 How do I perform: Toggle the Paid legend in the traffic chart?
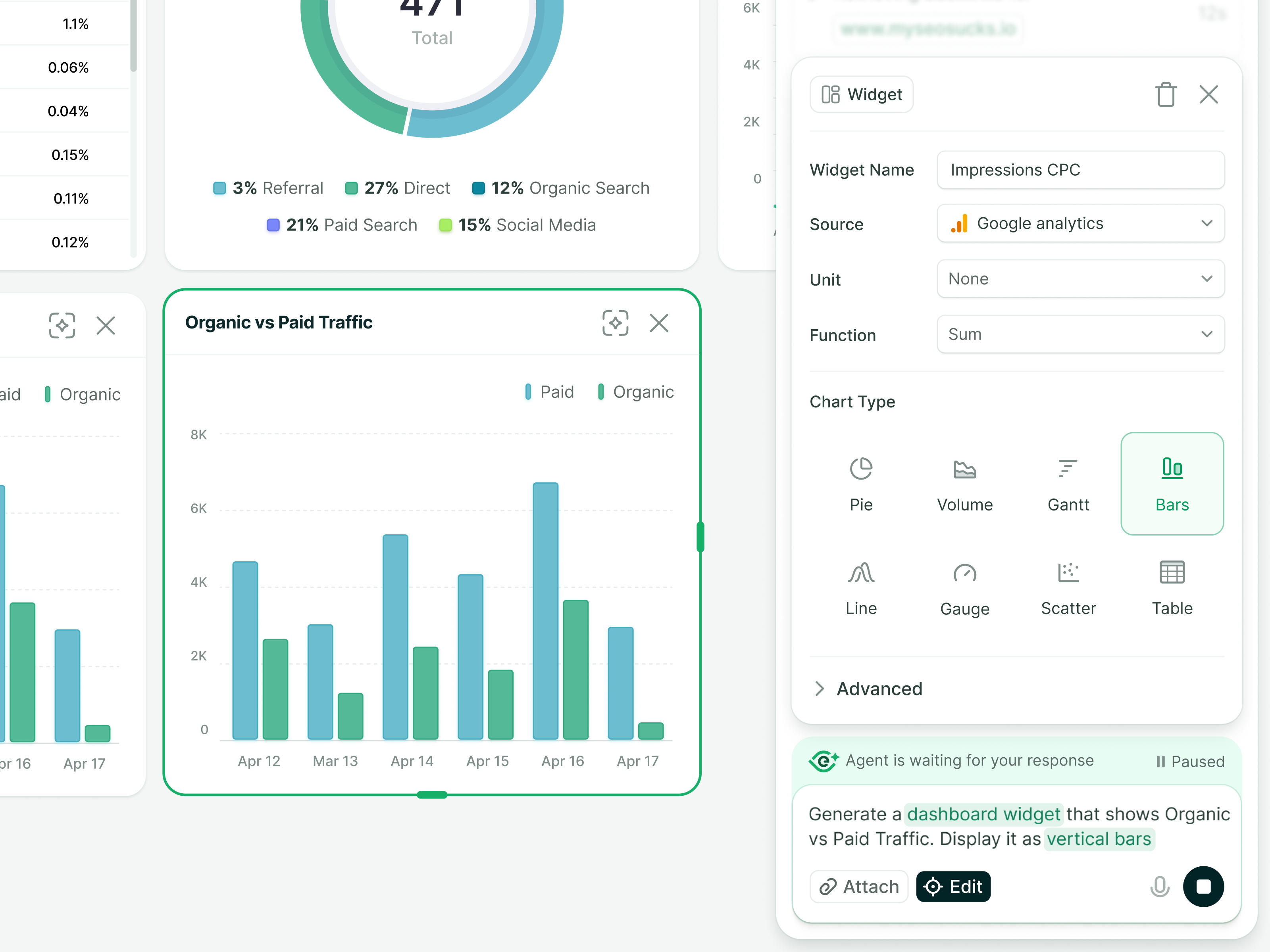[549, 392]
